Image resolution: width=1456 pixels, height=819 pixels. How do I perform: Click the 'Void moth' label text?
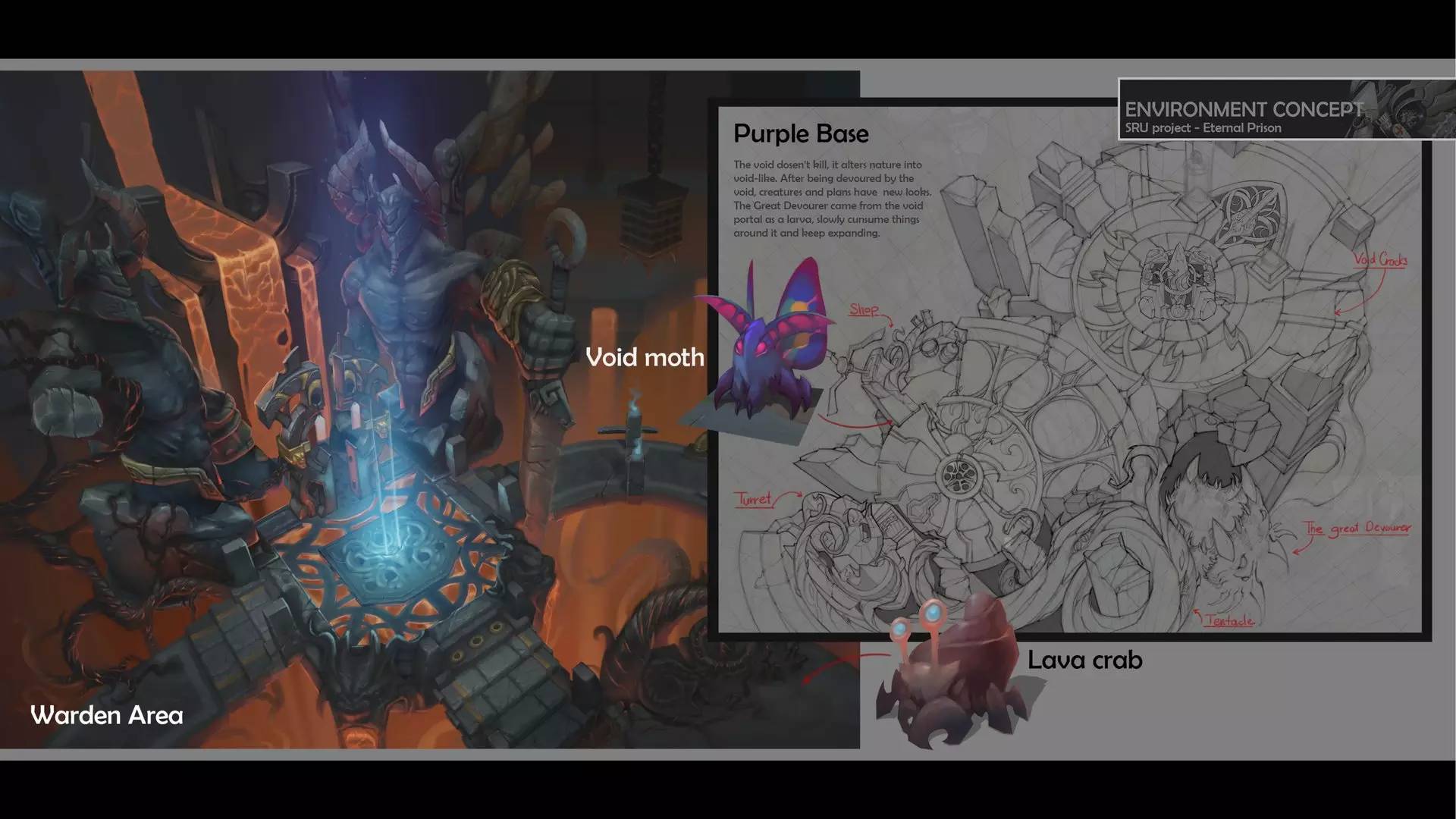tap(645, 357)
